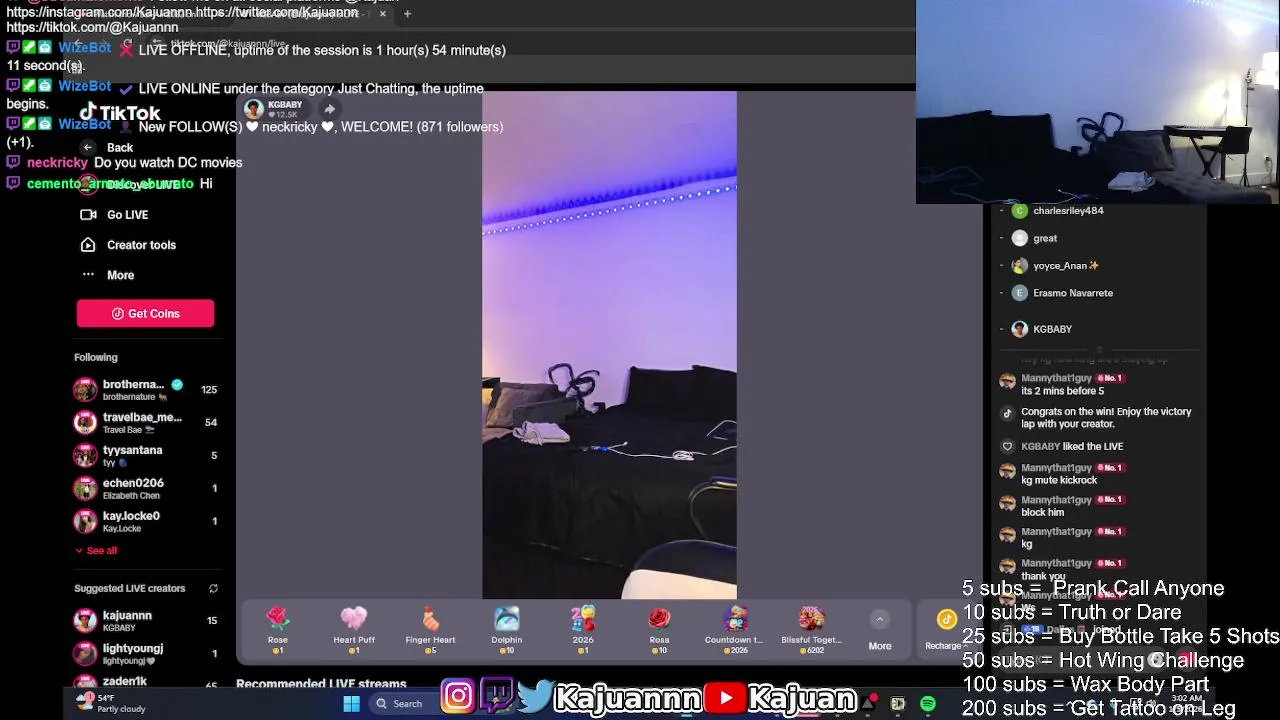Open Recharge coins
Image resolution: width=1280 pixels, height=720 pixels.
(x=945, y=630)
